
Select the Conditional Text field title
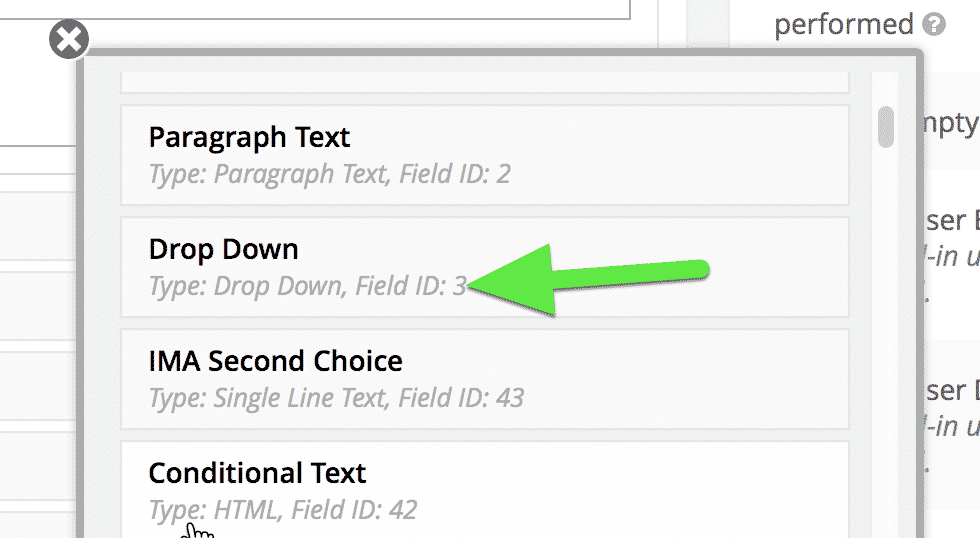(x=257, y=473)
